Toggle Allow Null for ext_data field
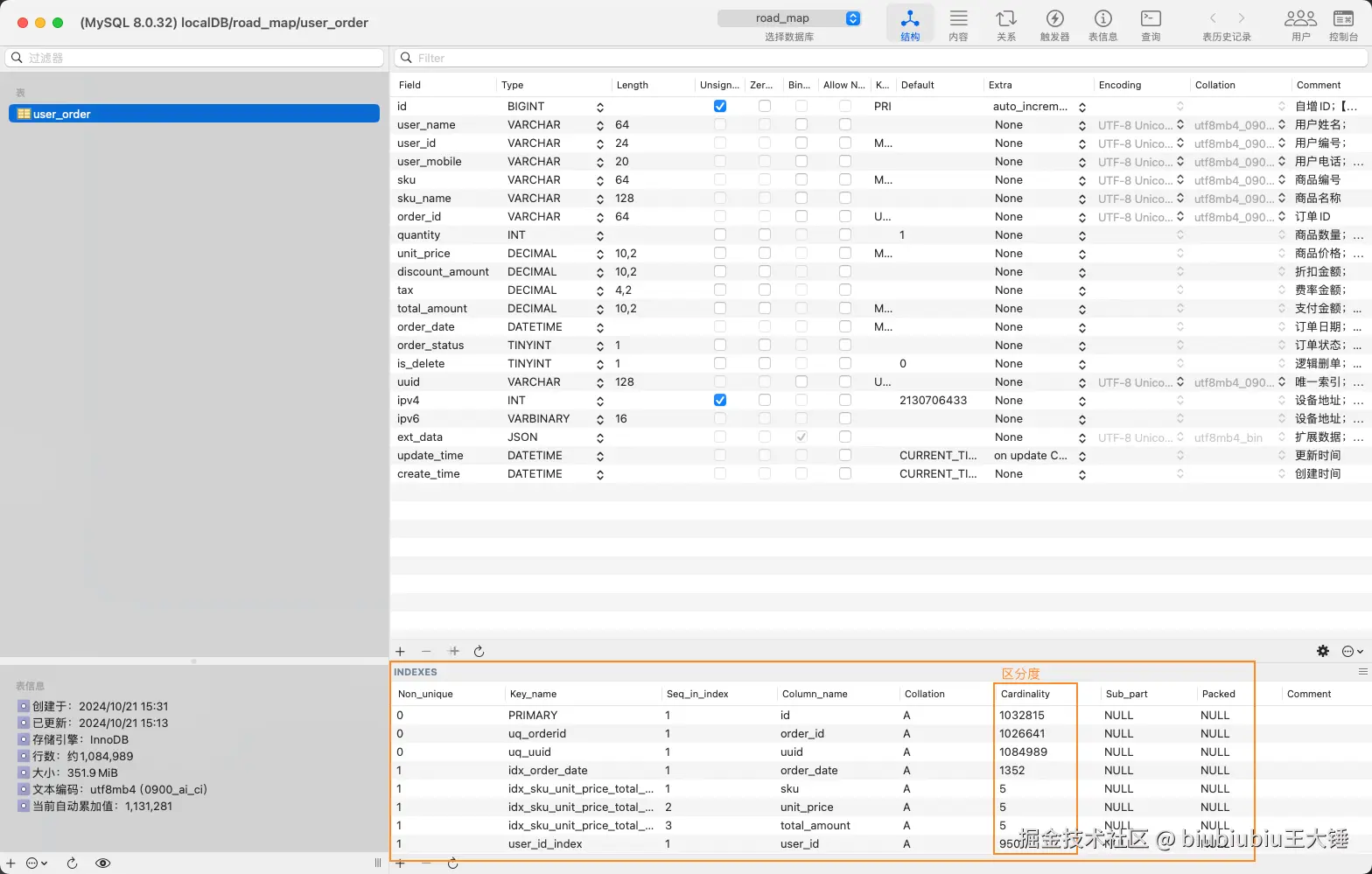 coord(845,437)
